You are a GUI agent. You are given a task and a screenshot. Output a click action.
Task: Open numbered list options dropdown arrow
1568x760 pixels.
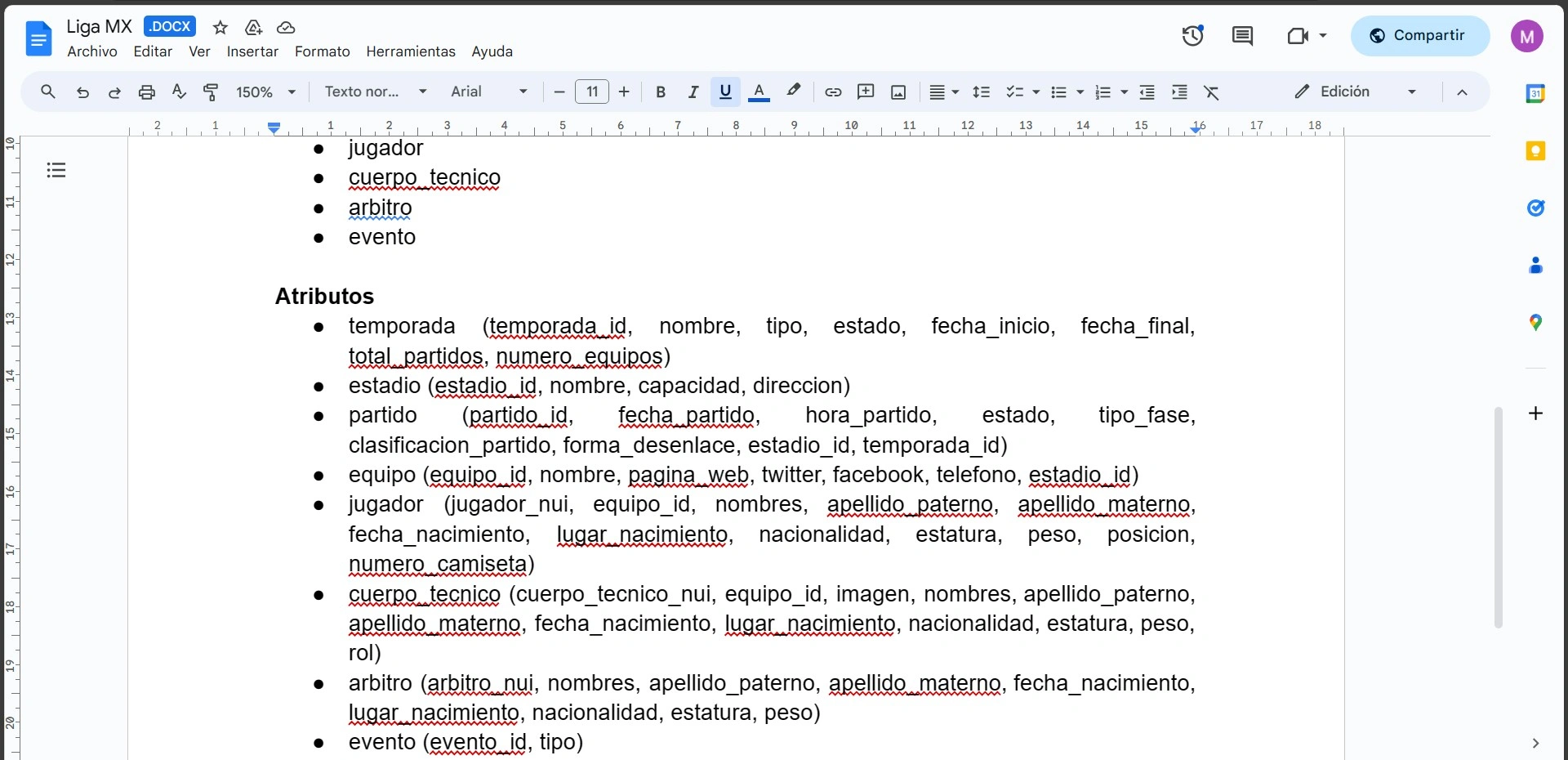(1125, 92)
